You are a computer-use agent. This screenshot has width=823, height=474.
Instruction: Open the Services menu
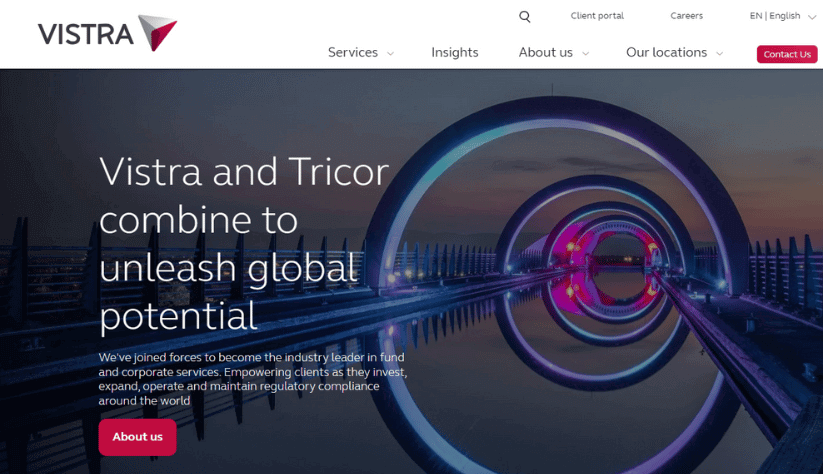[x=353, y=52]
